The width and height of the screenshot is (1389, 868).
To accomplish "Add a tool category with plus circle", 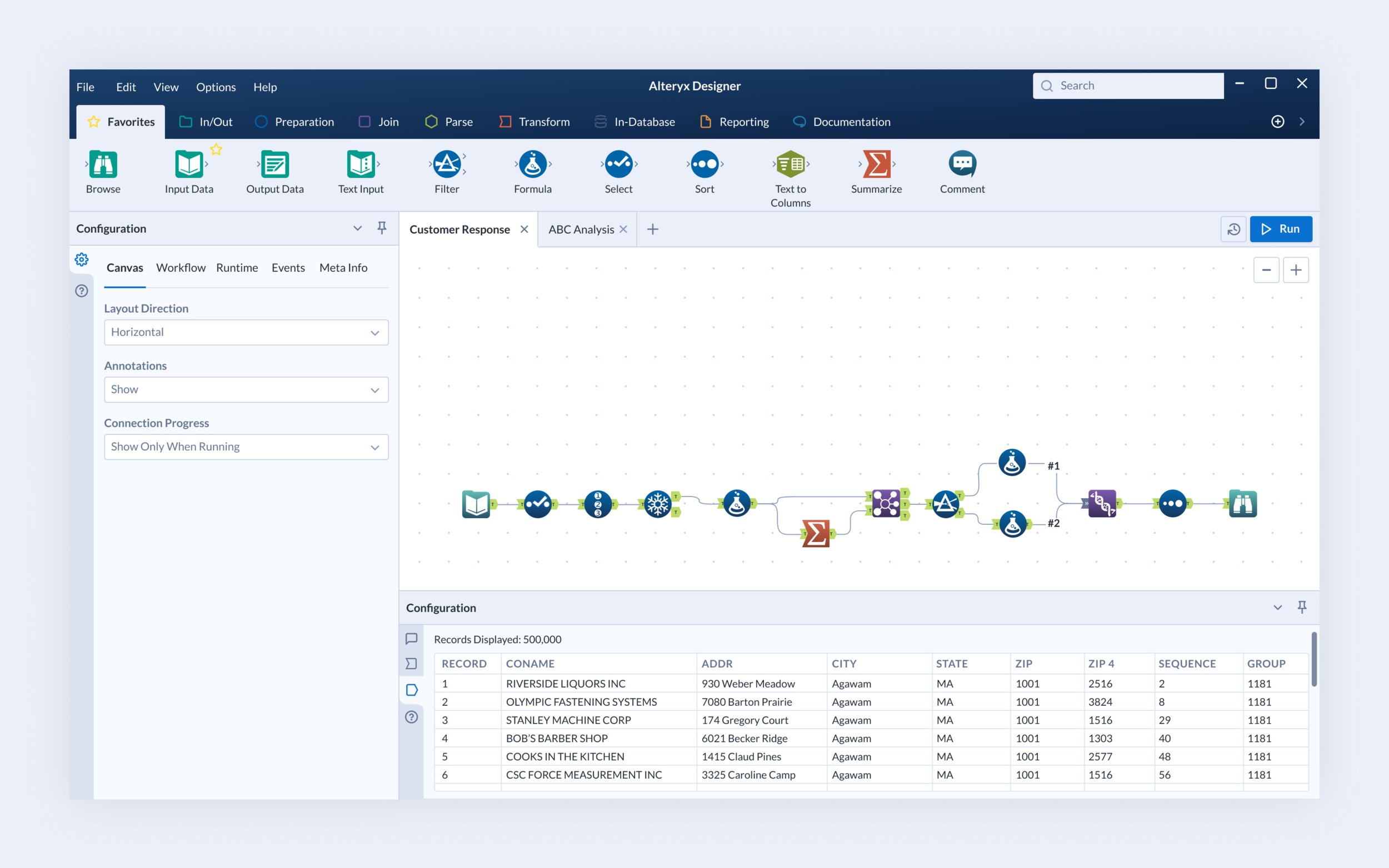I will pyautogui.click(x=1278, y=122).
